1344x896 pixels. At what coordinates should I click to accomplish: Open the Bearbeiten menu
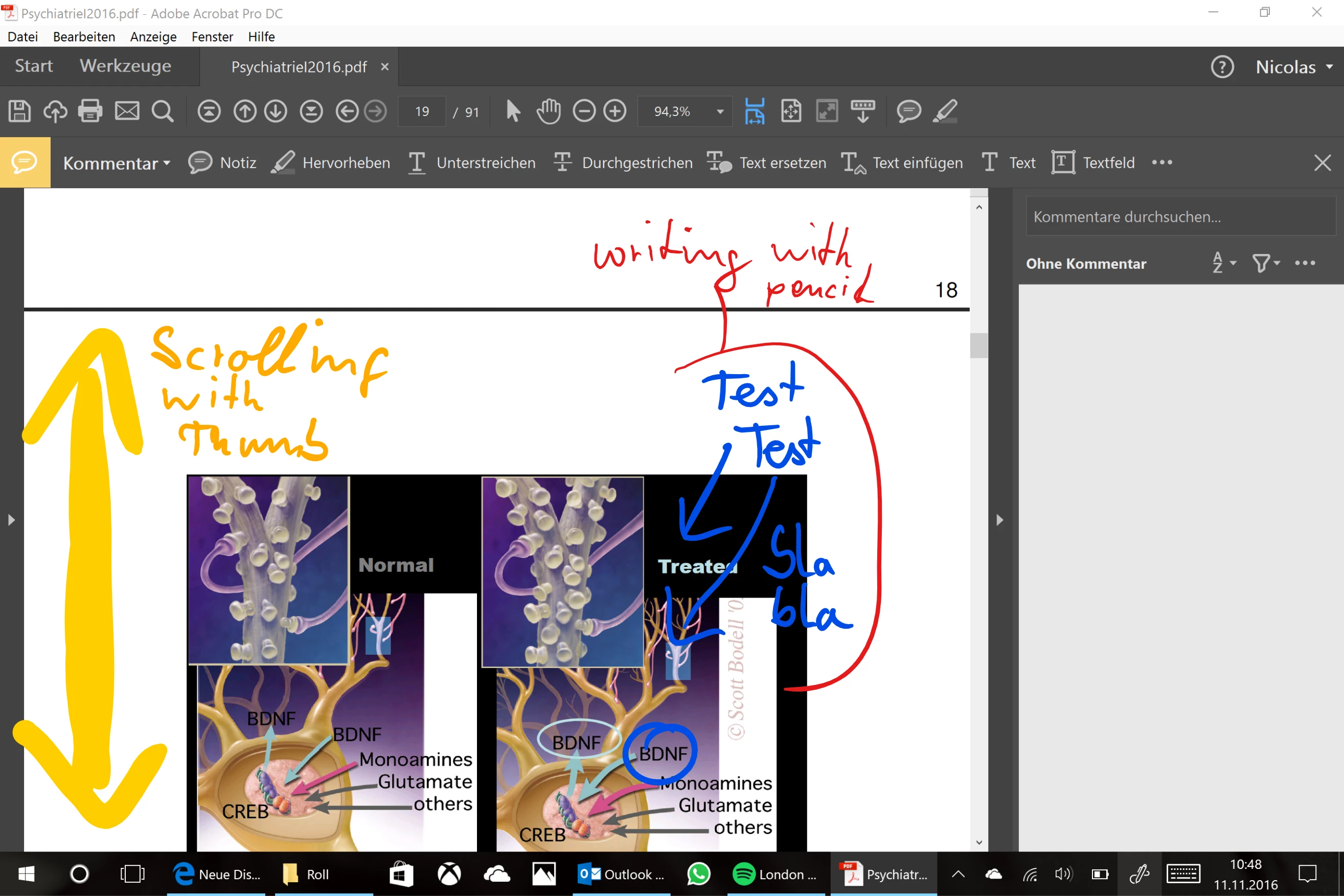tap(84, 37)
